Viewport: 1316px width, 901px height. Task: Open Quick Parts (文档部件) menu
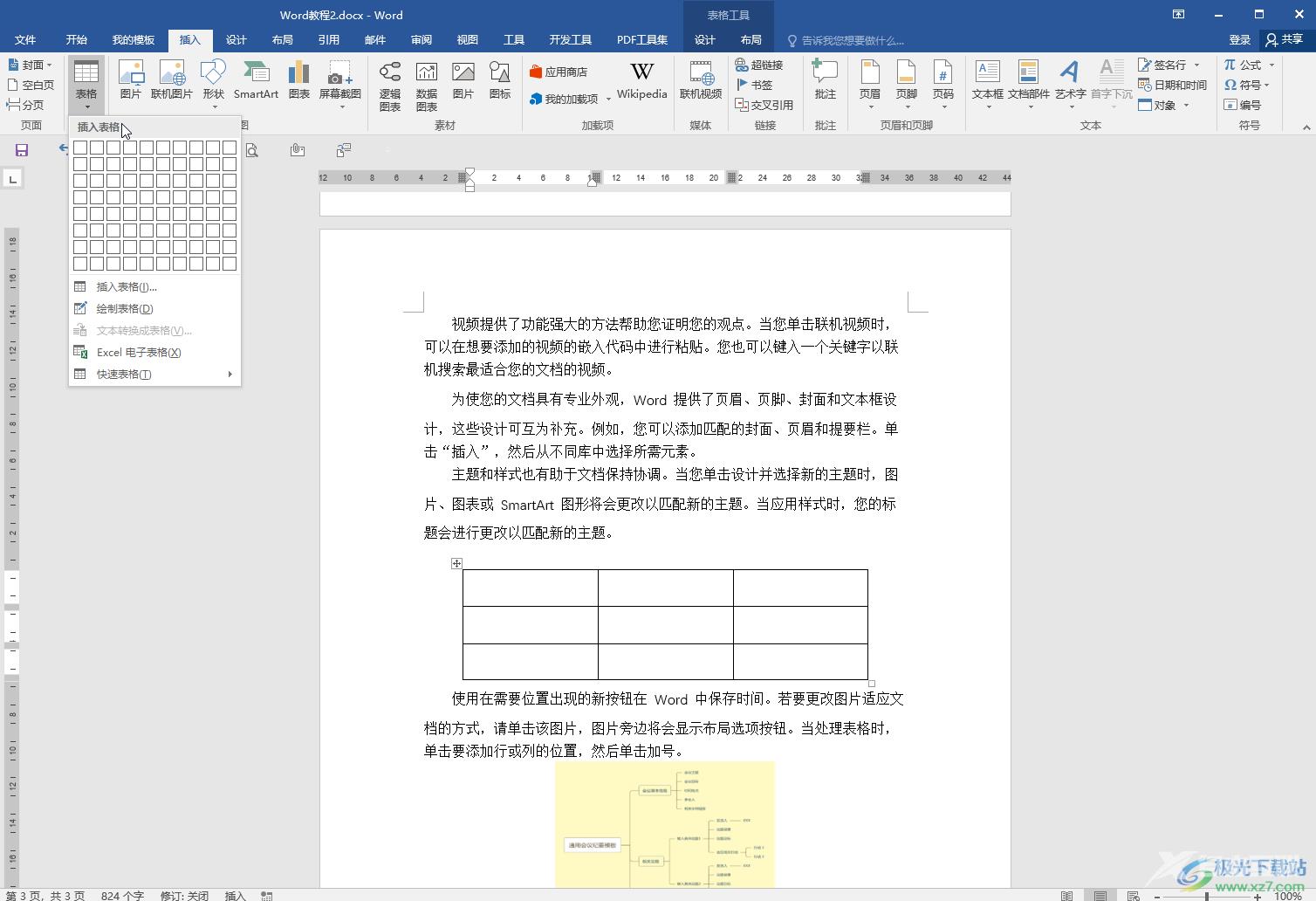(1029, 85)
